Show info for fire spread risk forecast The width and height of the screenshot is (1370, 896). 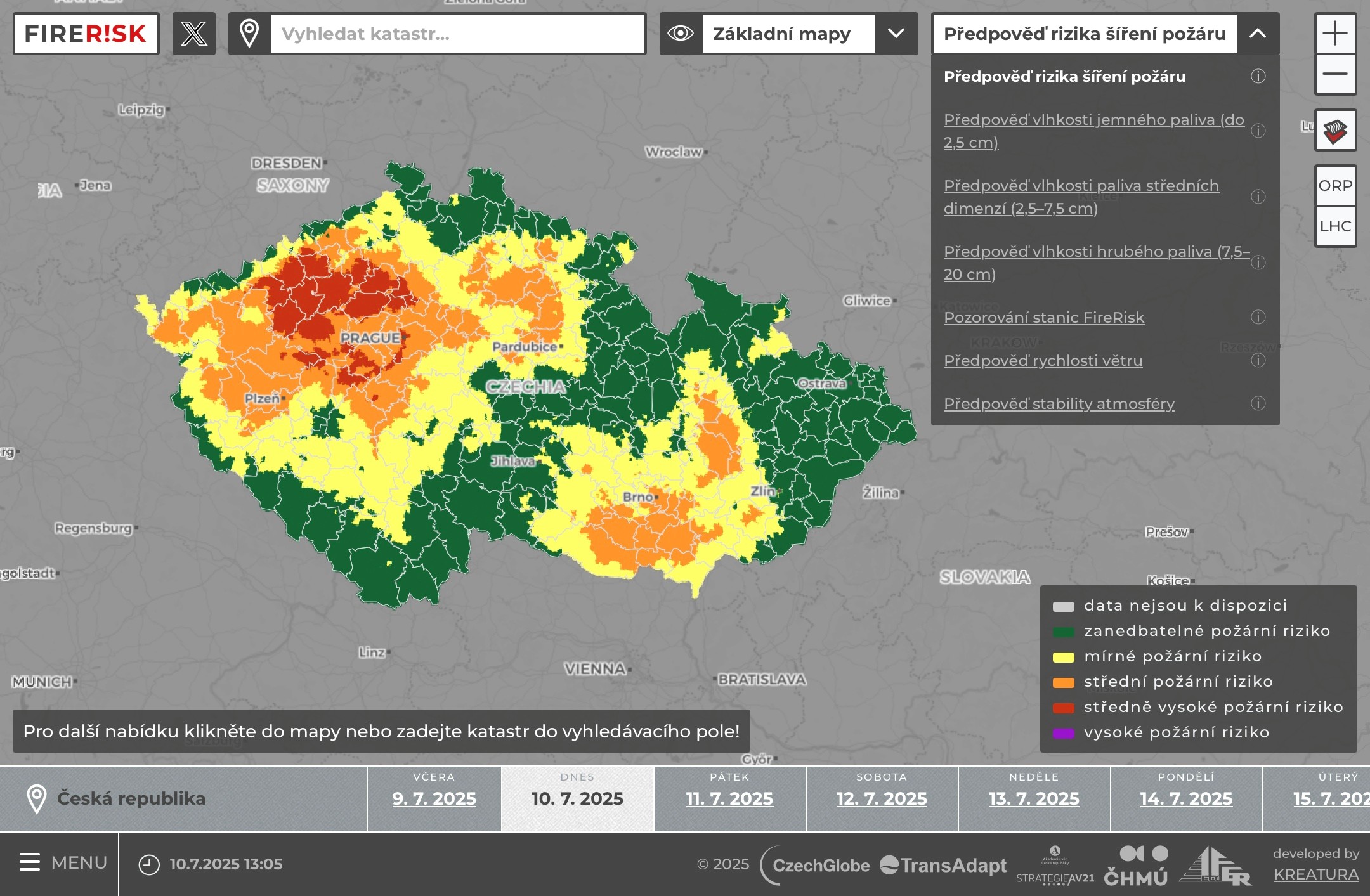click(x=1258, y=77)
